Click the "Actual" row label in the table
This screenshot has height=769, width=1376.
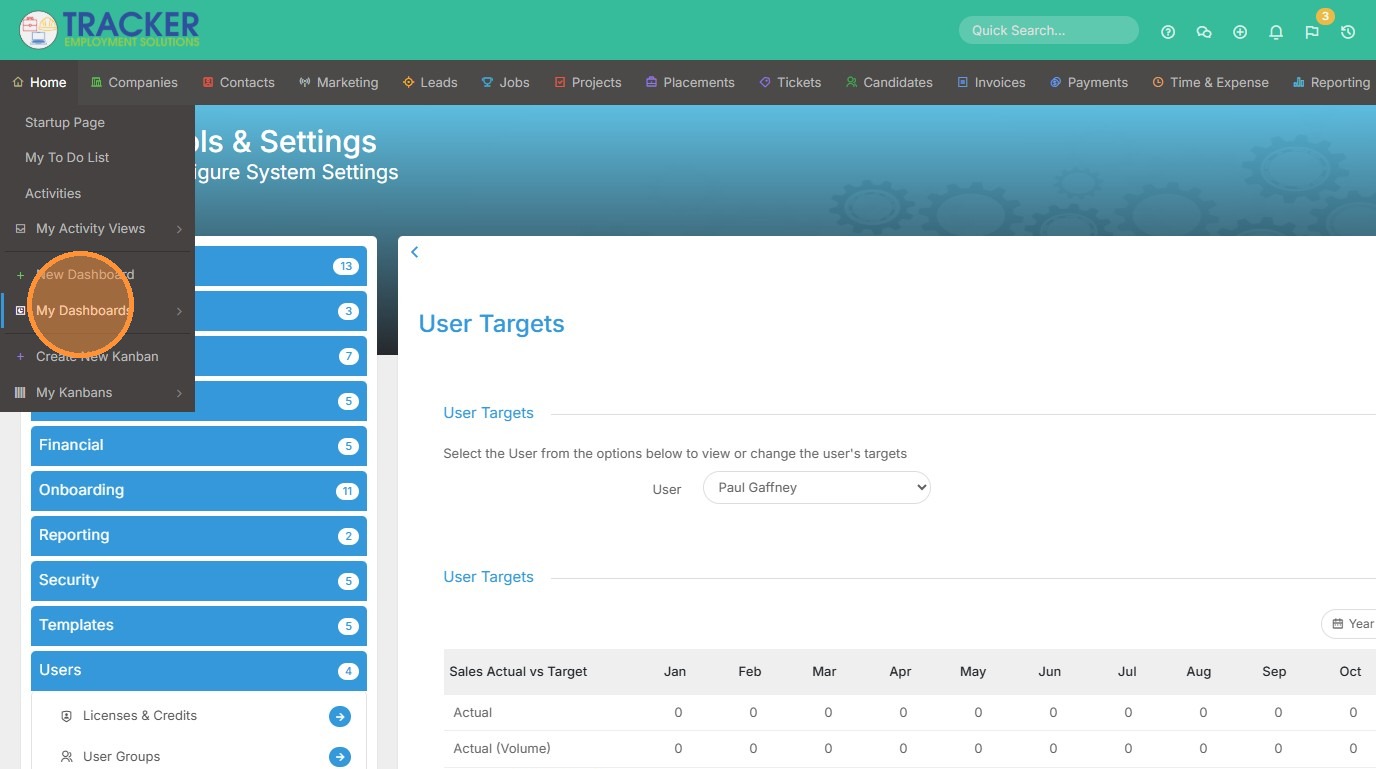[473, 713]
